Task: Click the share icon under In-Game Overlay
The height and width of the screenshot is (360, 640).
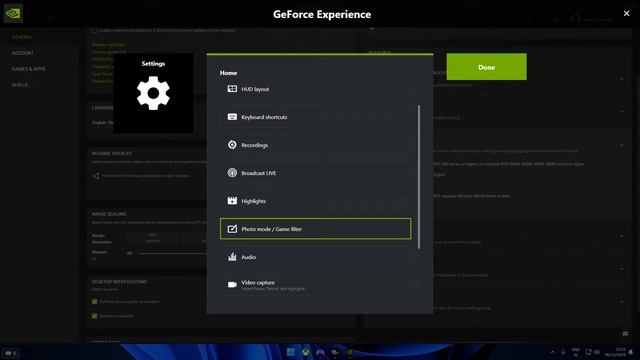Action: pyautogui.click(x=96, y=176)
